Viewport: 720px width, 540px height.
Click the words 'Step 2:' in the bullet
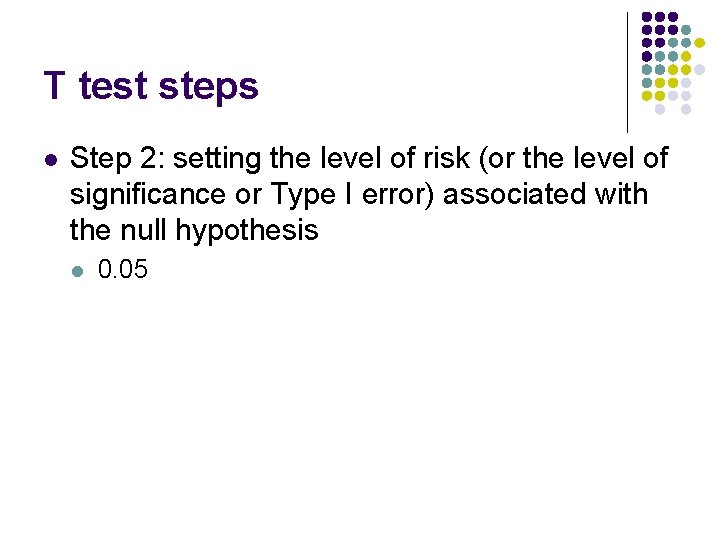point(118,158)
